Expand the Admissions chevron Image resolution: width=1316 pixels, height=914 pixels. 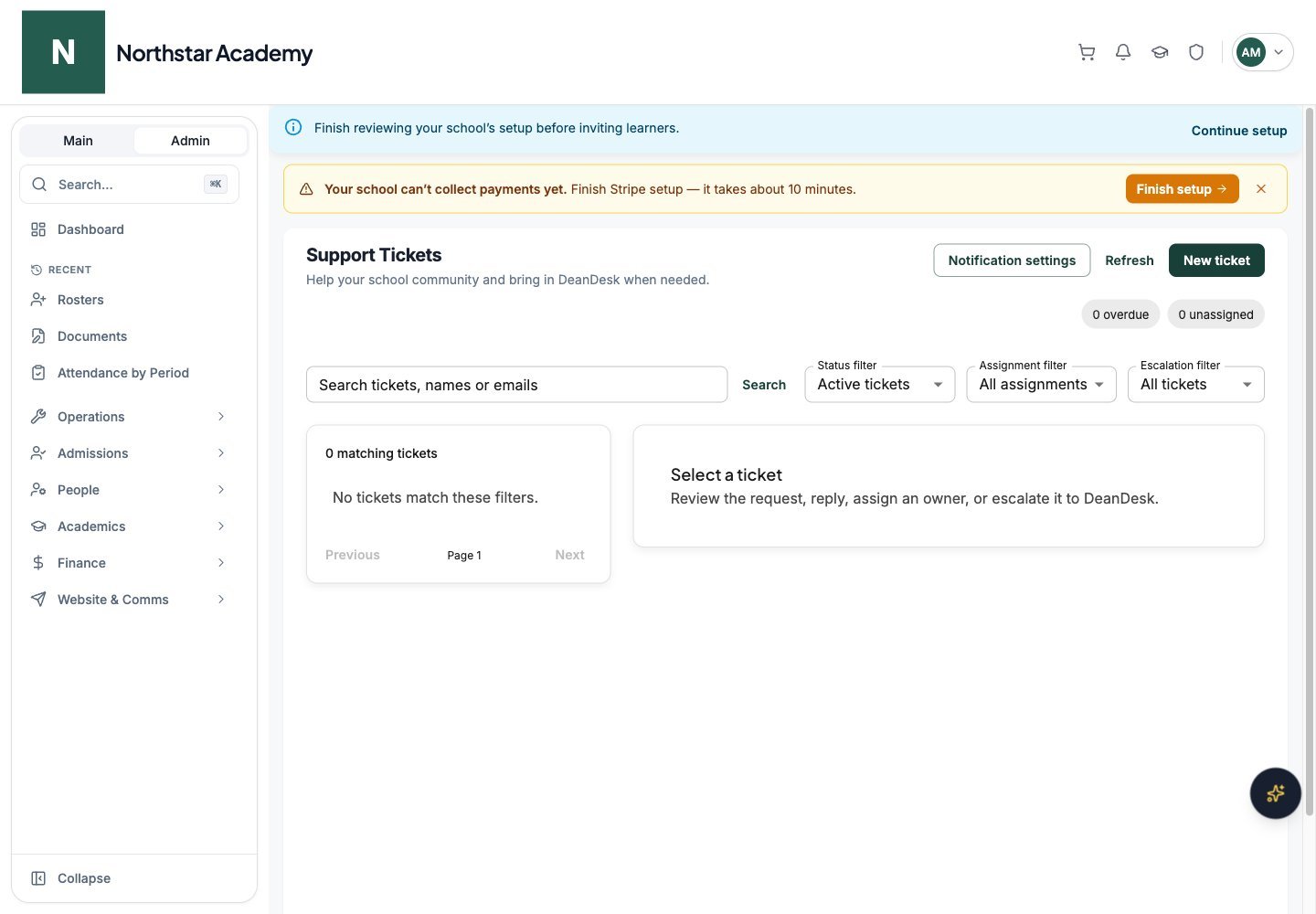pos(221,453)
